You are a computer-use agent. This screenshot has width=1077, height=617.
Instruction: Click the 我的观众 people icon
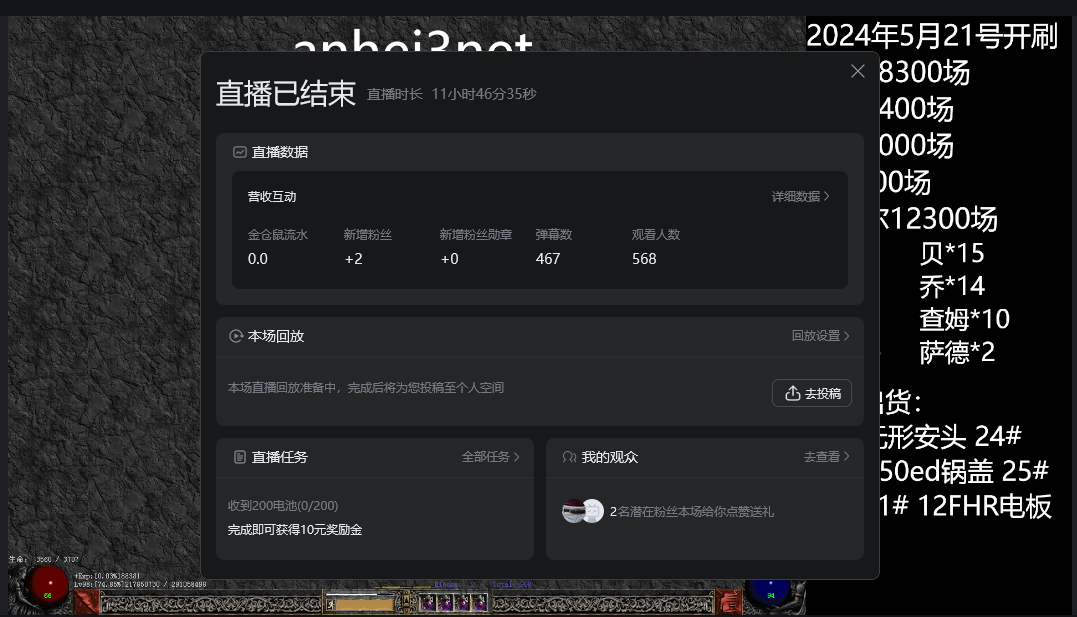(x=569, y=457)
